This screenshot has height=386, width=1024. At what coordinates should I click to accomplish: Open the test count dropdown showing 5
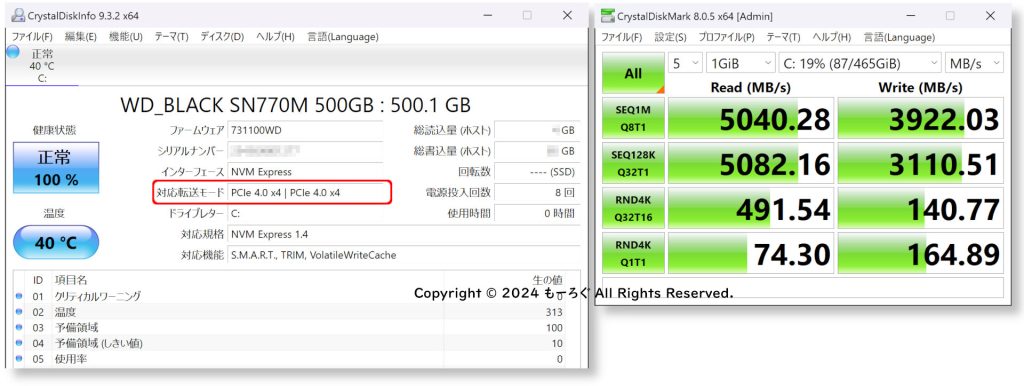click(x=686, y=63)
